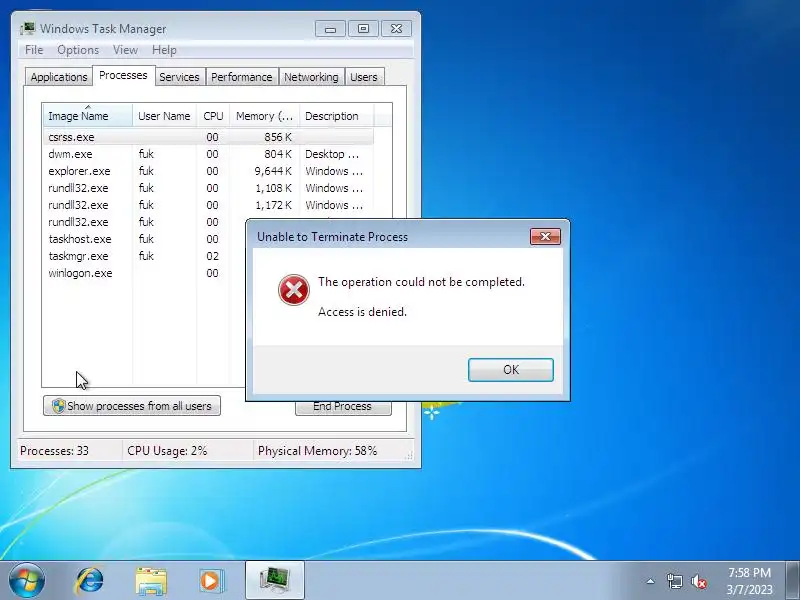Click Physical Memory: 58% status entry
Screen dimensions: 800x600
(x=317, y=451)
